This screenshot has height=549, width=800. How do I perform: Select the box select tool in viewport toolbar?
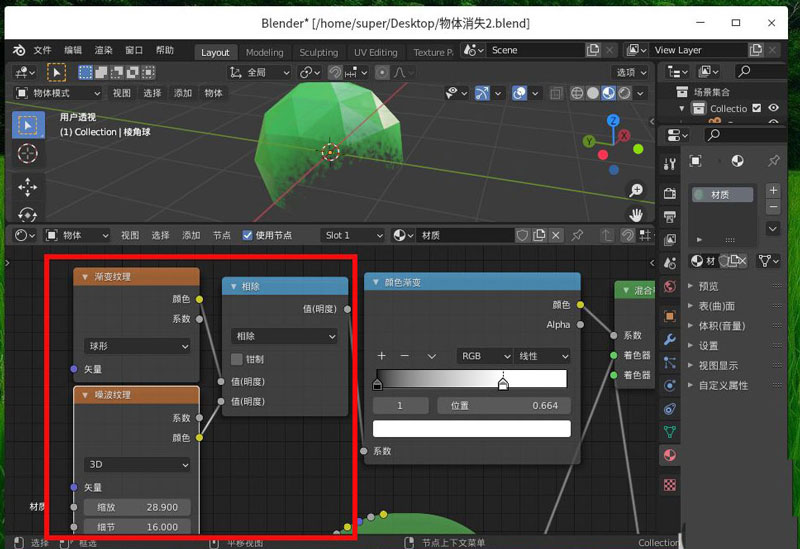(x=28, y=125)
